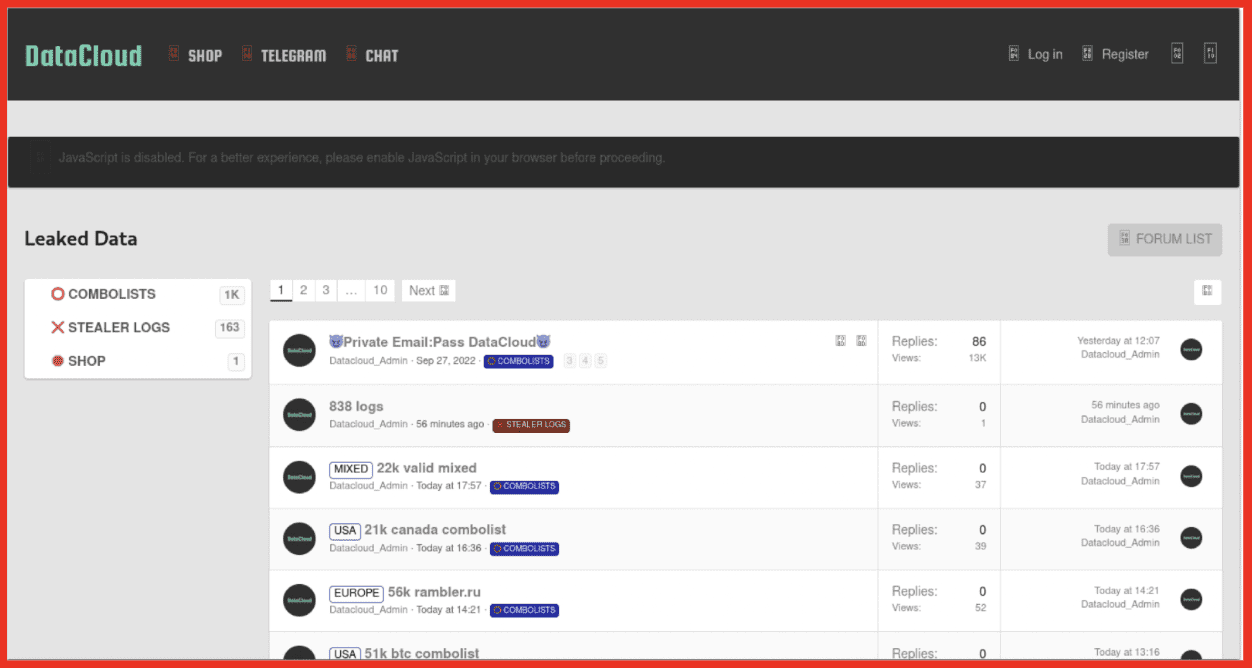Open the COMBOLISTS sub-forum in the sidebar
The height and width of the screenshot is (668, 1252).
pyautogui.click(x=112, y=294)
